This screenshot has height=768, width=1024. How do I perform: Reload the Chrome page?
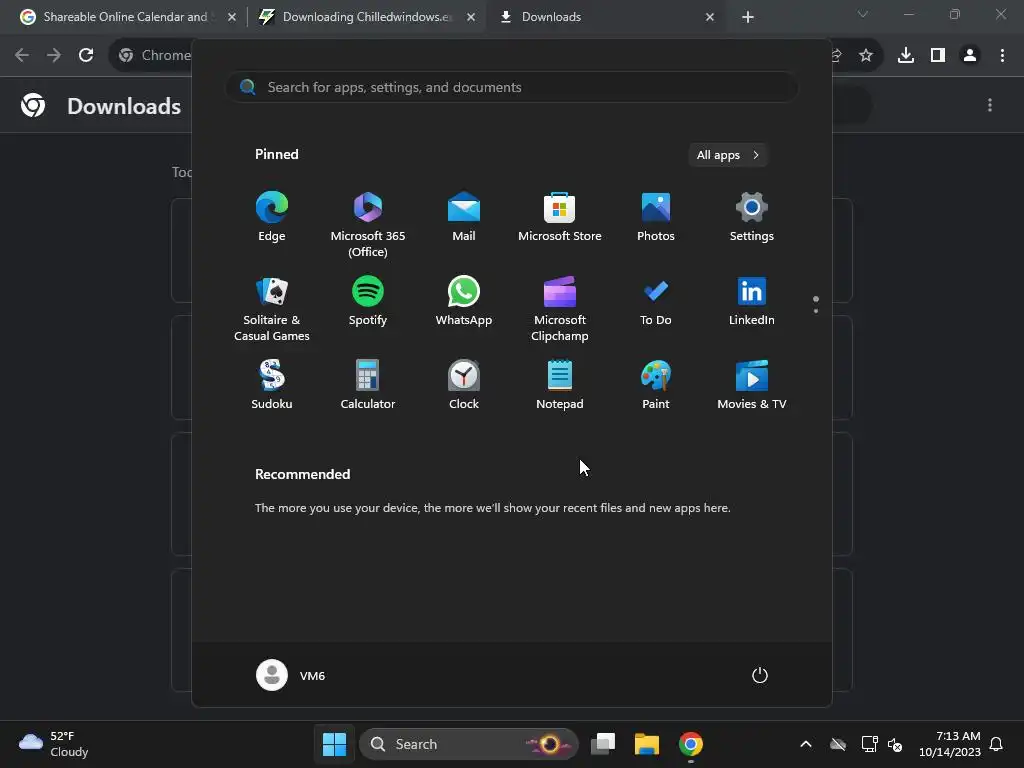[x=86, y=55]
